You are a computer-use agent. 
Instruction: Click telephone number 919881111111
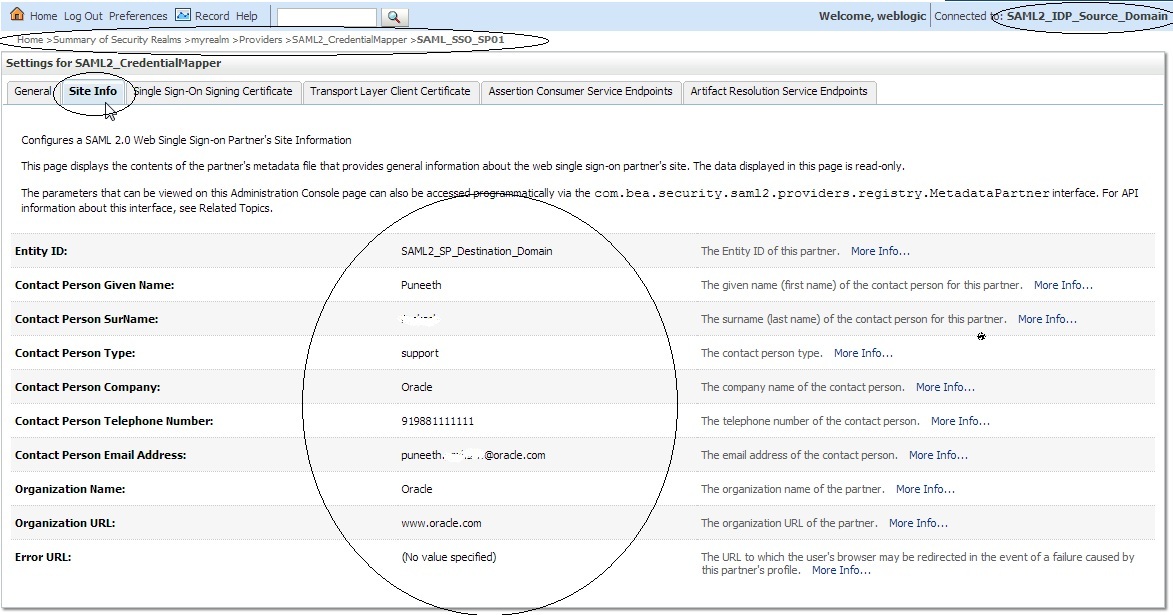click(x=438, y=421)
